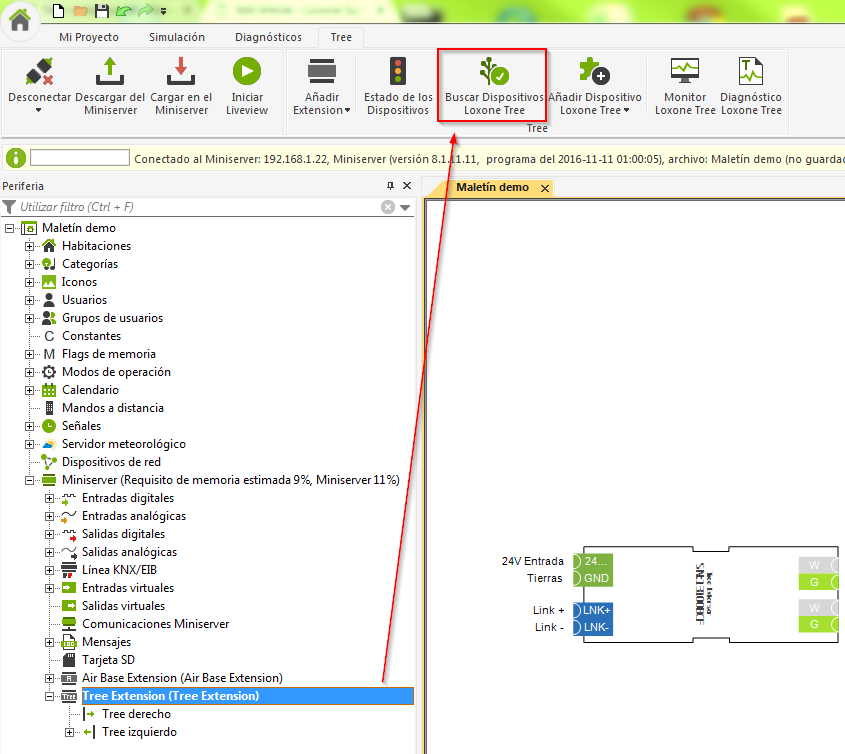Open Añadir Dispositivo Loxone Tree dropdown
The image size is (845, 754).
click(x=626, y=110)
